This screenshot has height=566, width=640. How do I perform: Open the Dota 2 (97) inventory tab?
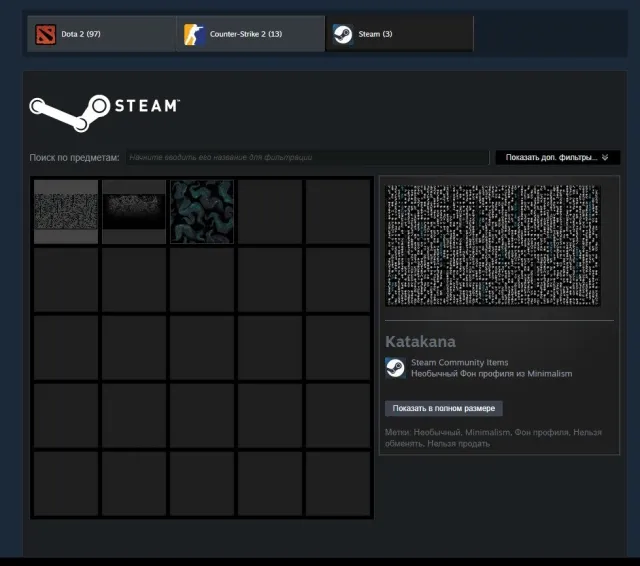click(x=102, y=34)
